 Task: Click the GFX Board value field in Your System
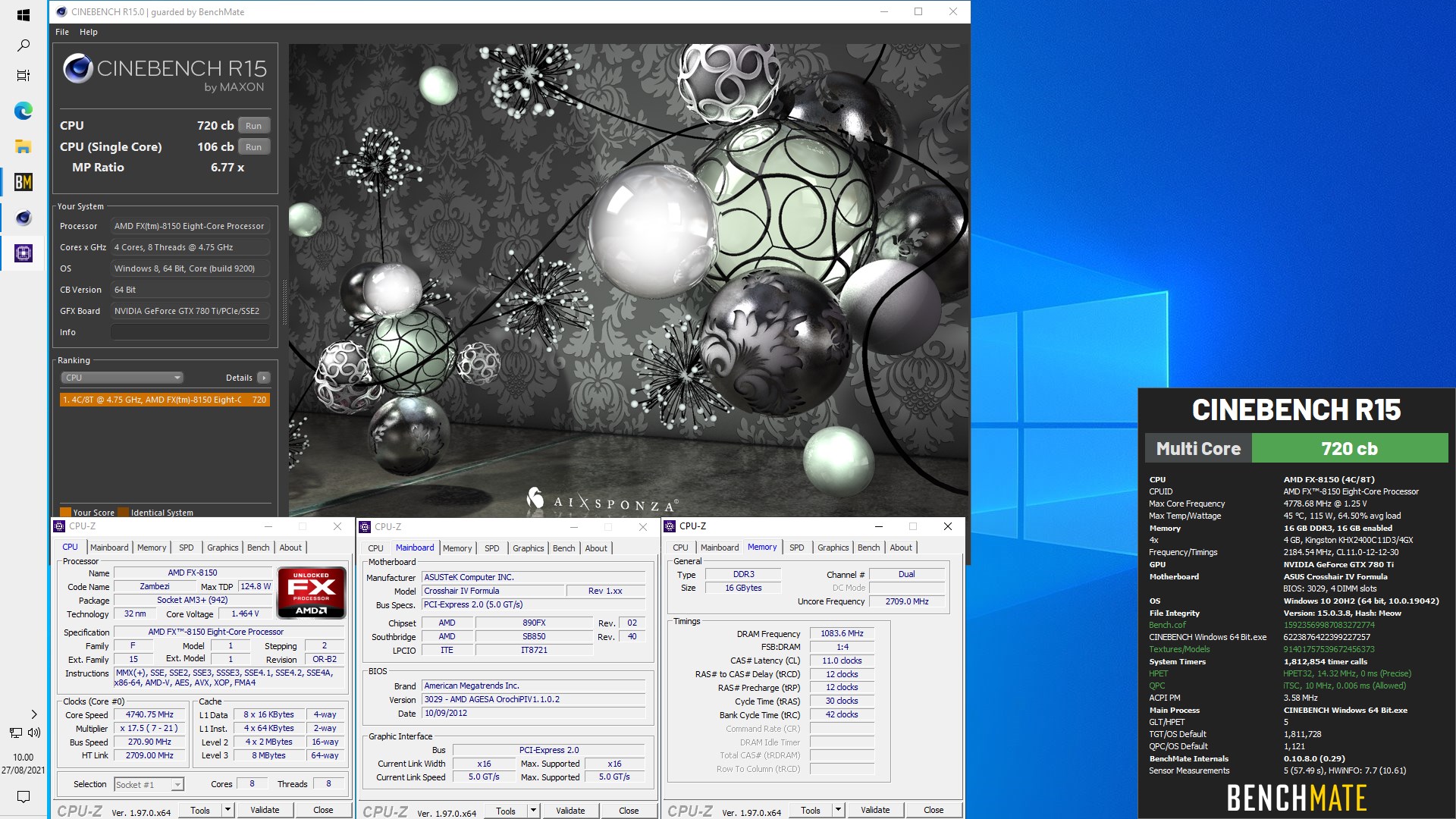[190, 311]
